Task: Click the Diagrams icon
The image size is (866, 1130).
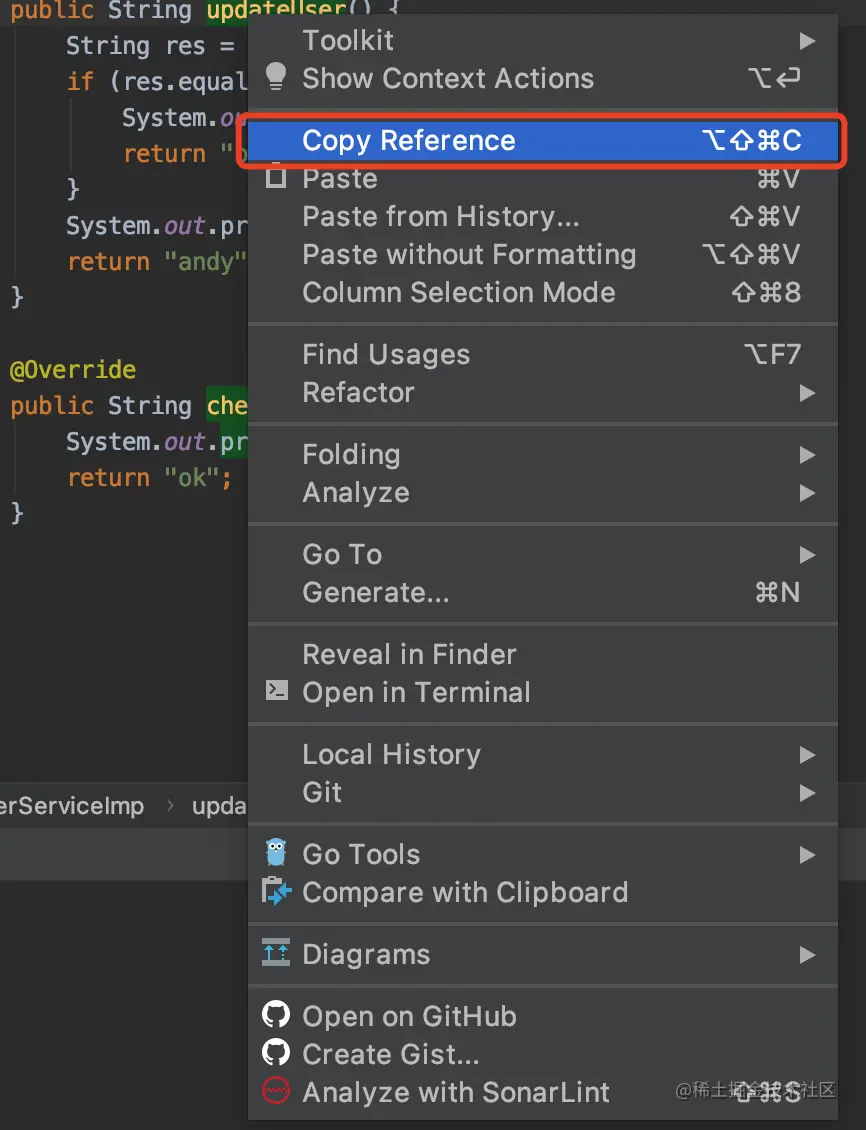Action: (x=276, y=953)
